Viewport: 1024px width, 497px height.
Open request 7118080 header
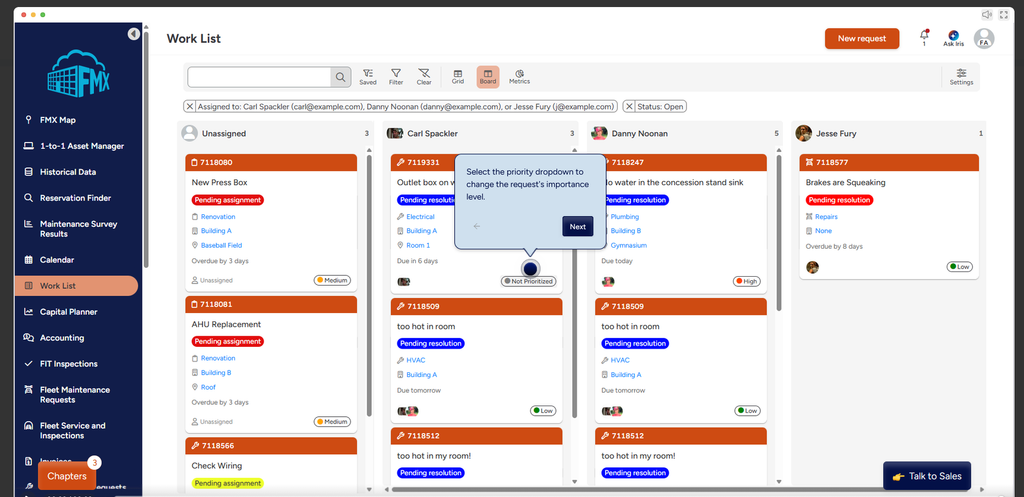[271, 163]
